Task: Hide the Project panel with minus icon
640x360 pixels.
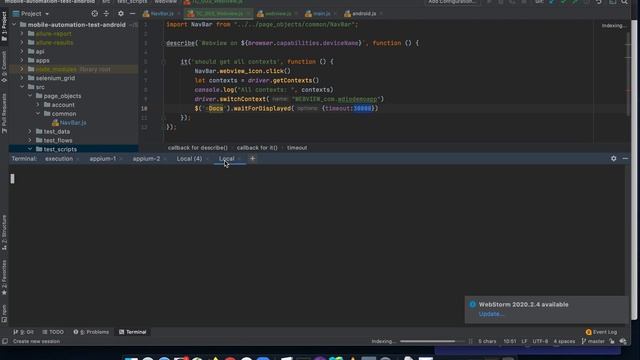Action: pos(132,13)
